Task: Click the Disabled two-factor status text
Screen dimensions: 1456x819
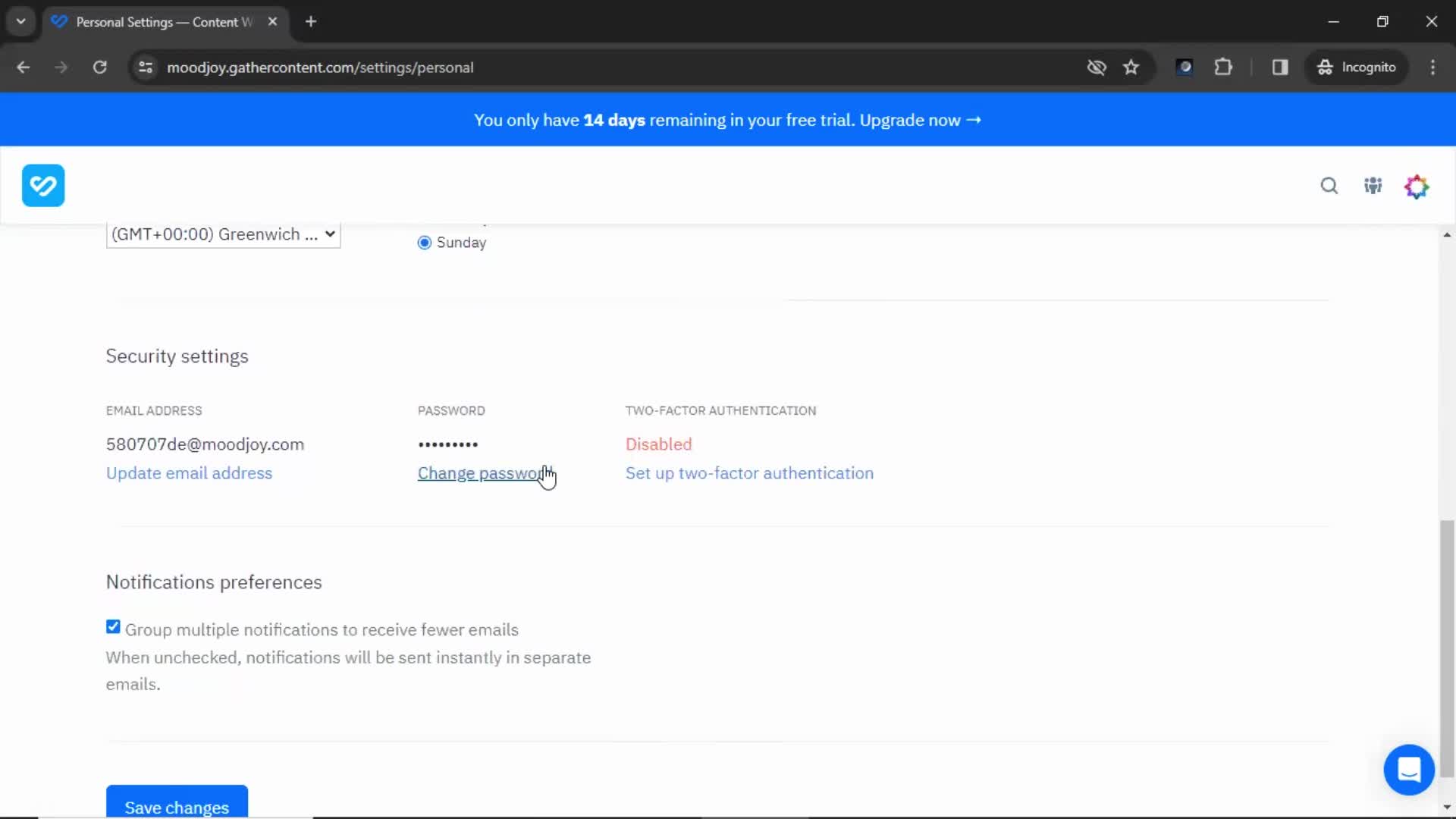Action: tap(658, 444)
